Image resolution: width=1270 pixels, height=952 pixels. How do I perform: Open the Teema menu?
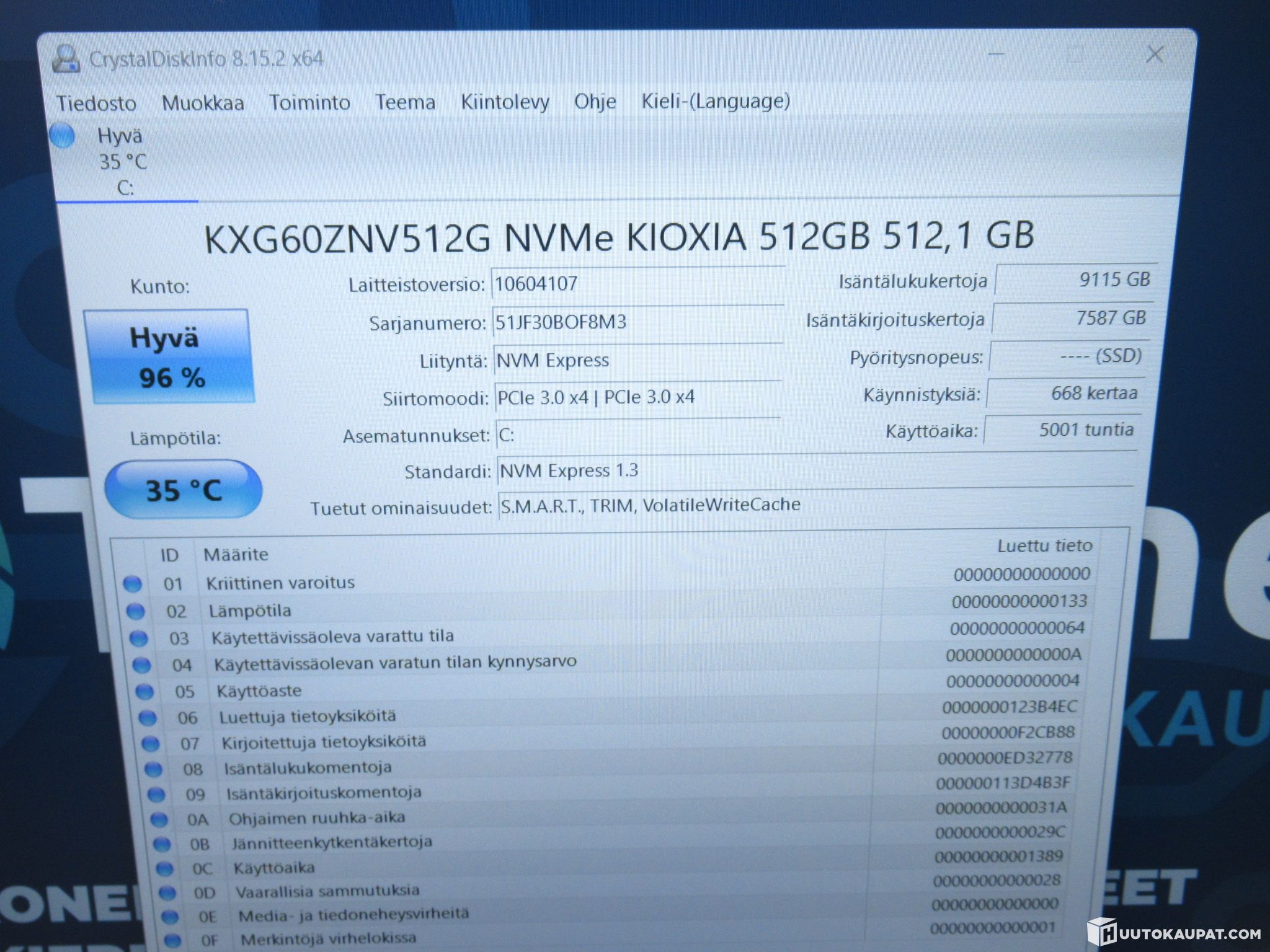405,102
